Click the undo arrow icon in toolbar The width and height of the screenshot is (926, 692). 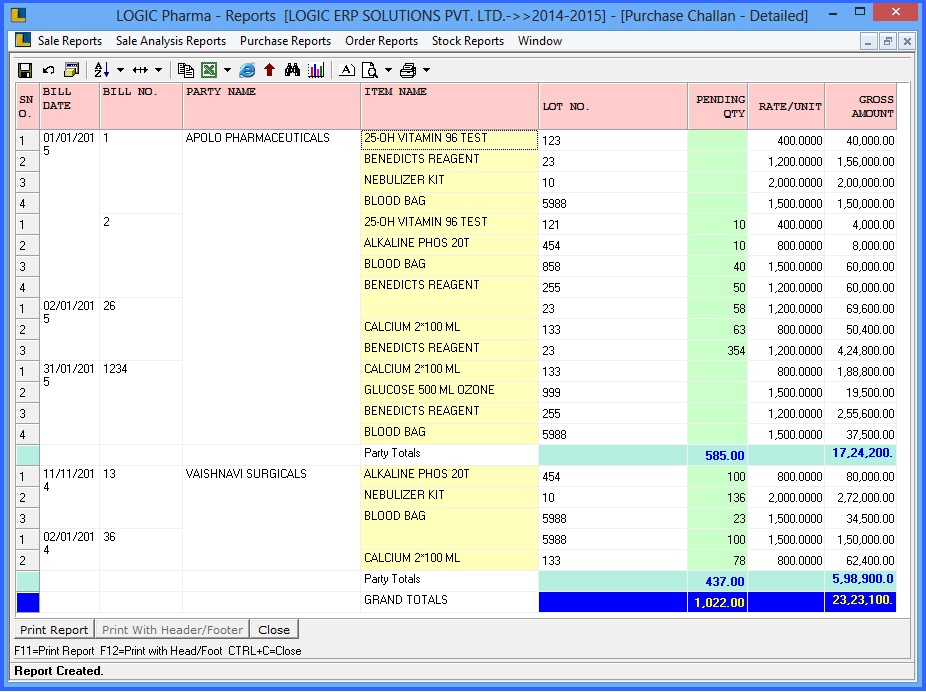(48, 70)
